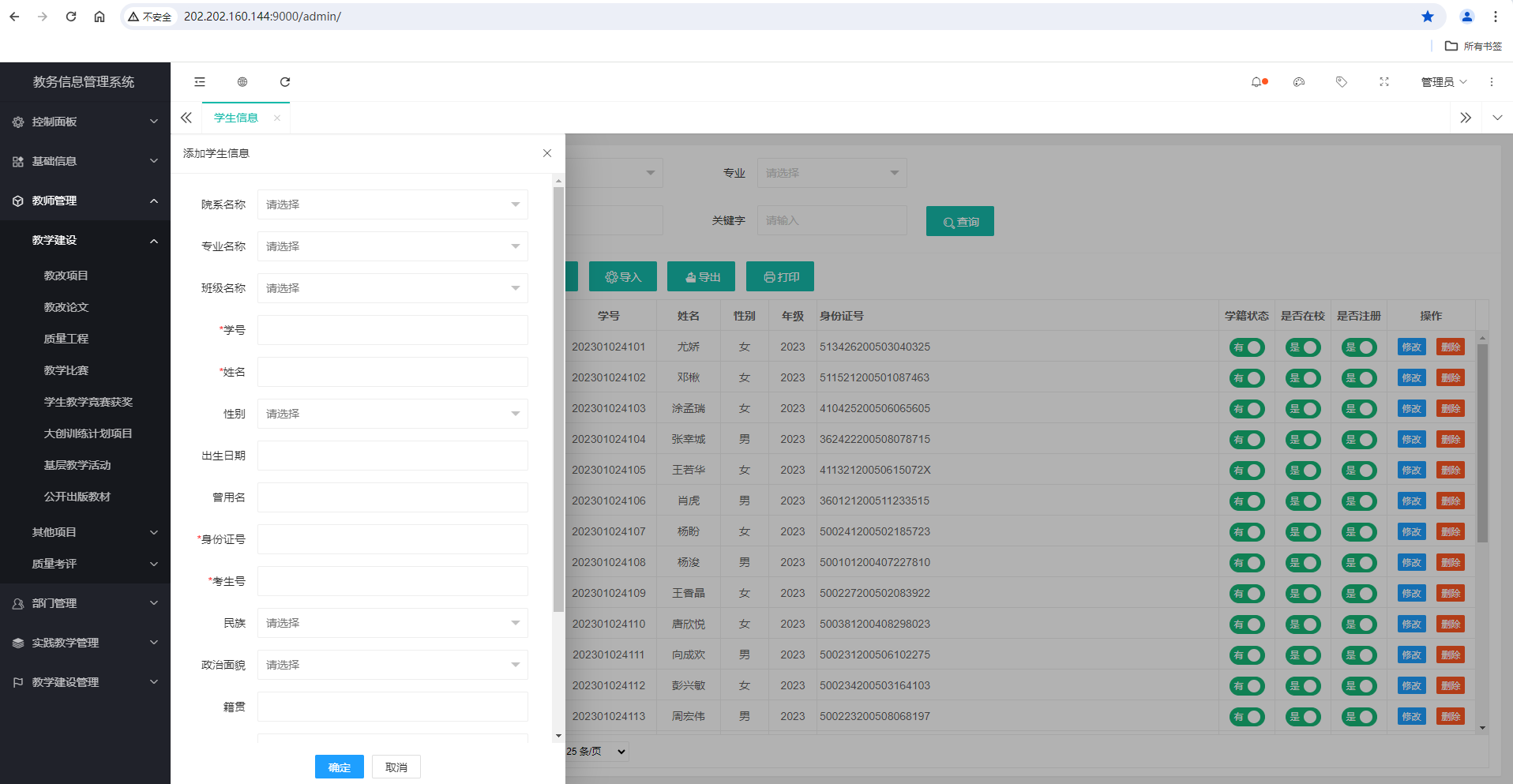Open the 专业名称 dropdown
The height and width of the screenshot is (784, 1513).
pos(392,246)
